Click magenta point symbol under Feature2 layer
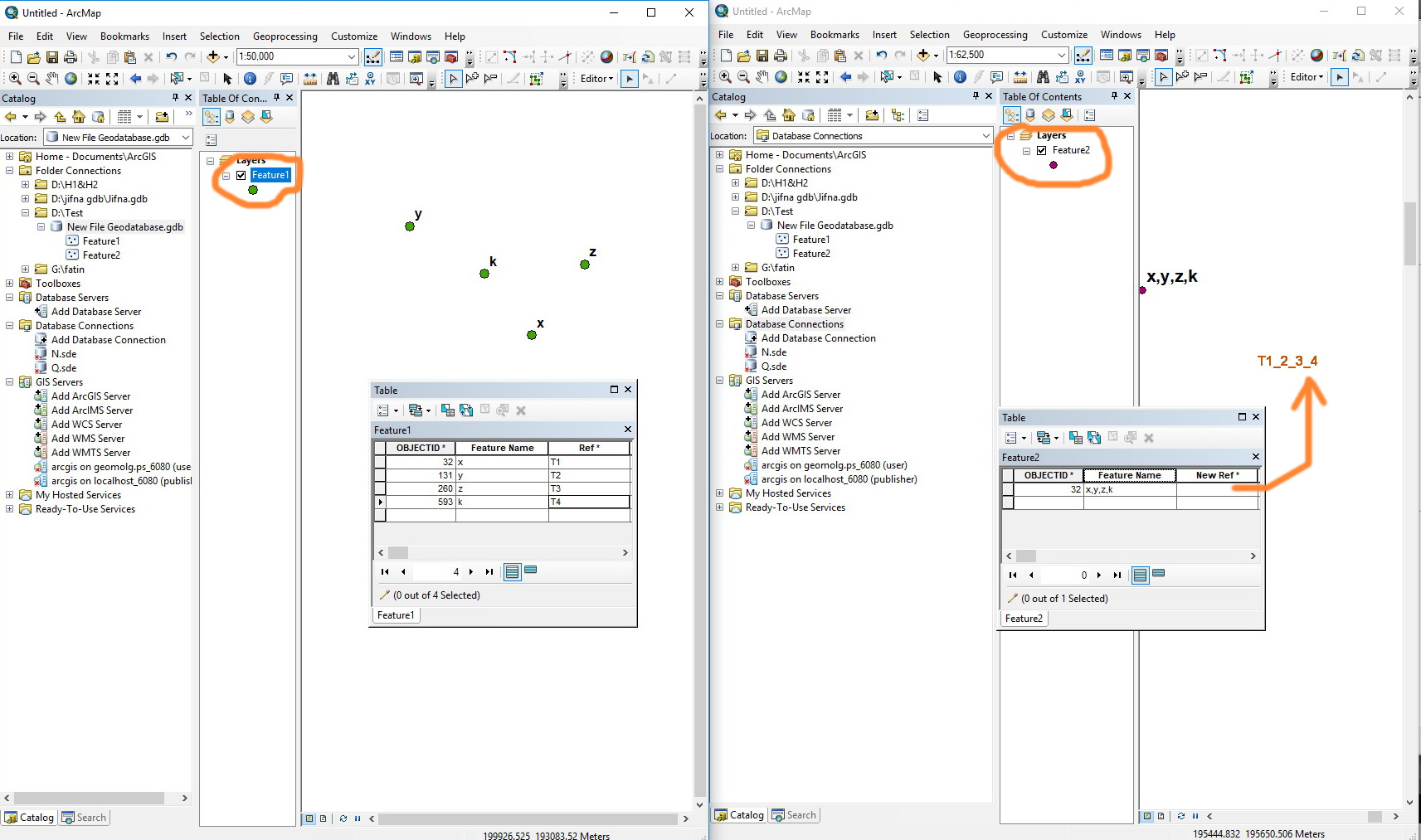1421x840 pixels. pos(1054,165)
